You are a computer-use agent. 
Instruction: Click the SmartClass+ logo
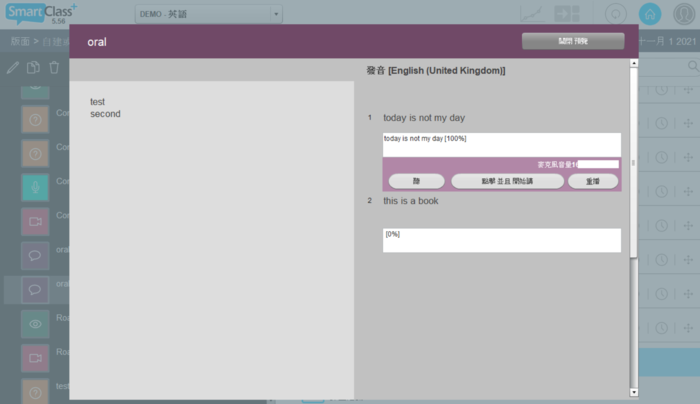[x=40, y=14]
